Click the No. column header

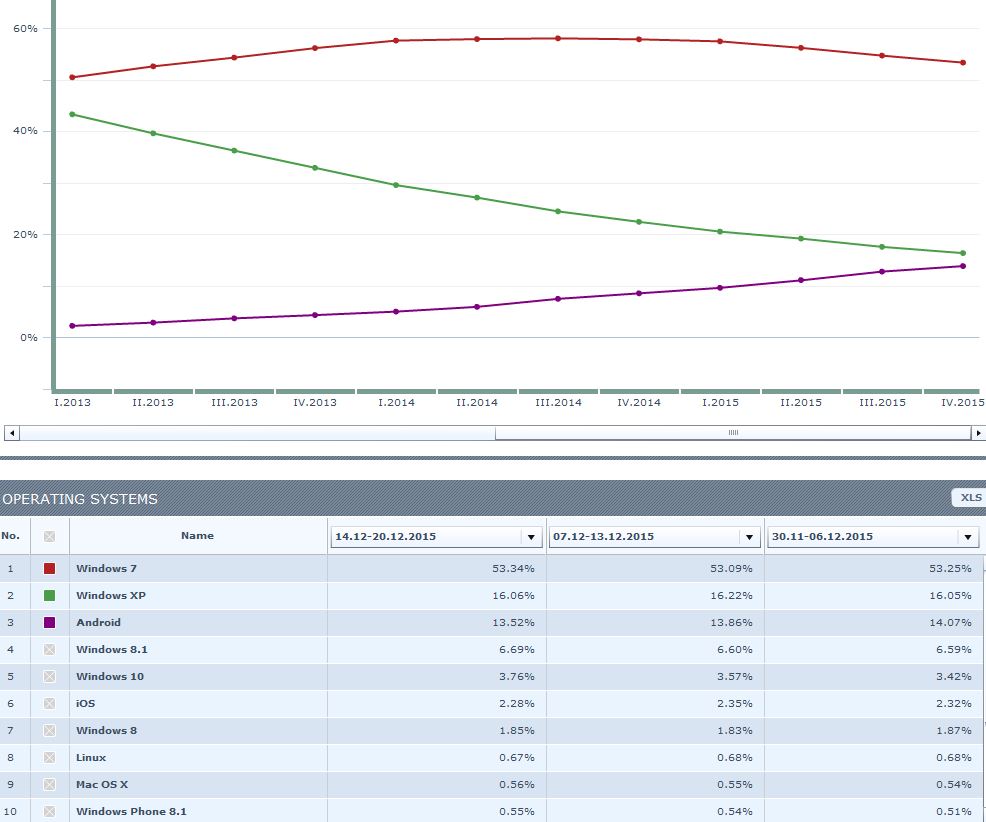(x=12, y=536)
